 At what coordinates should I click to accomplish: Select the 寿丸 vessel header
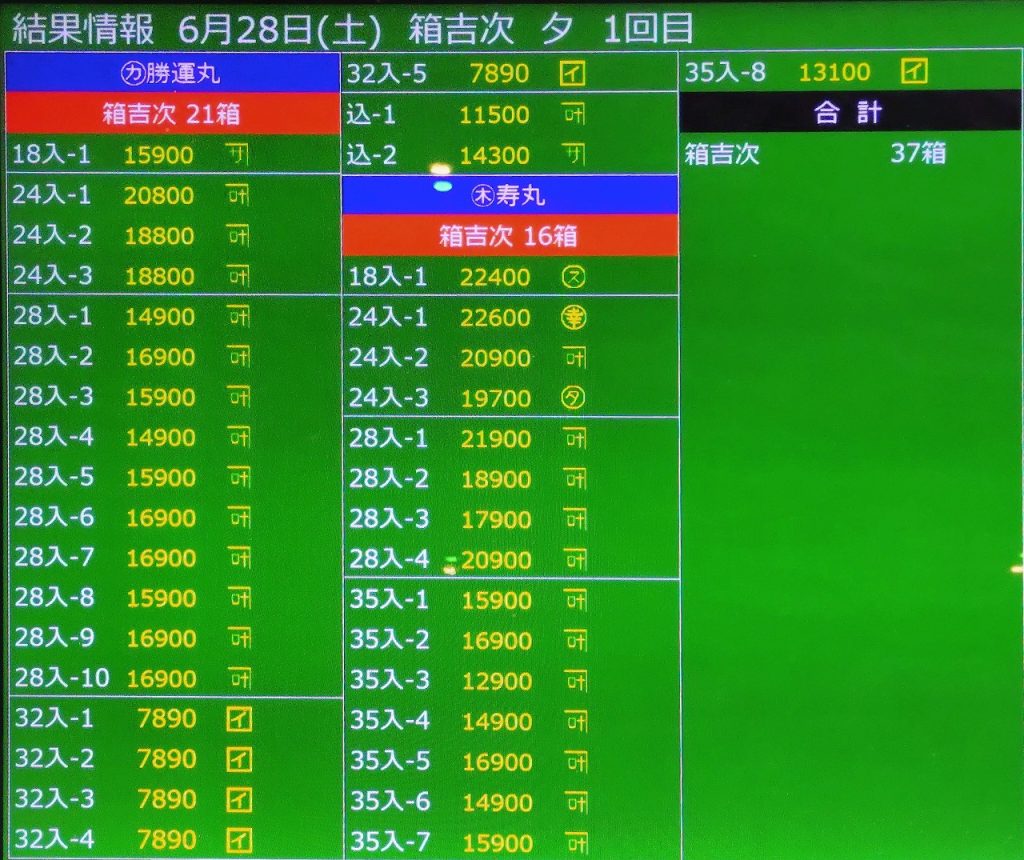tap(509, 195)
